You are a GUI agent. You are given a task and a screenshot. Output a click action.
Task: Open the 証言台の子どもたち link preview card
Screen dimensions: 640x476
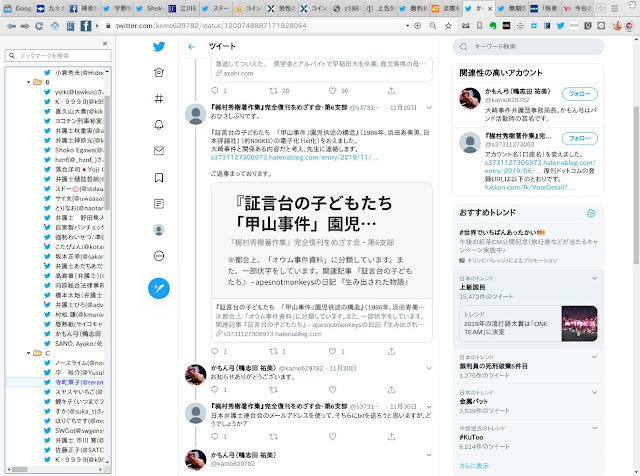[x=322, y=262]
